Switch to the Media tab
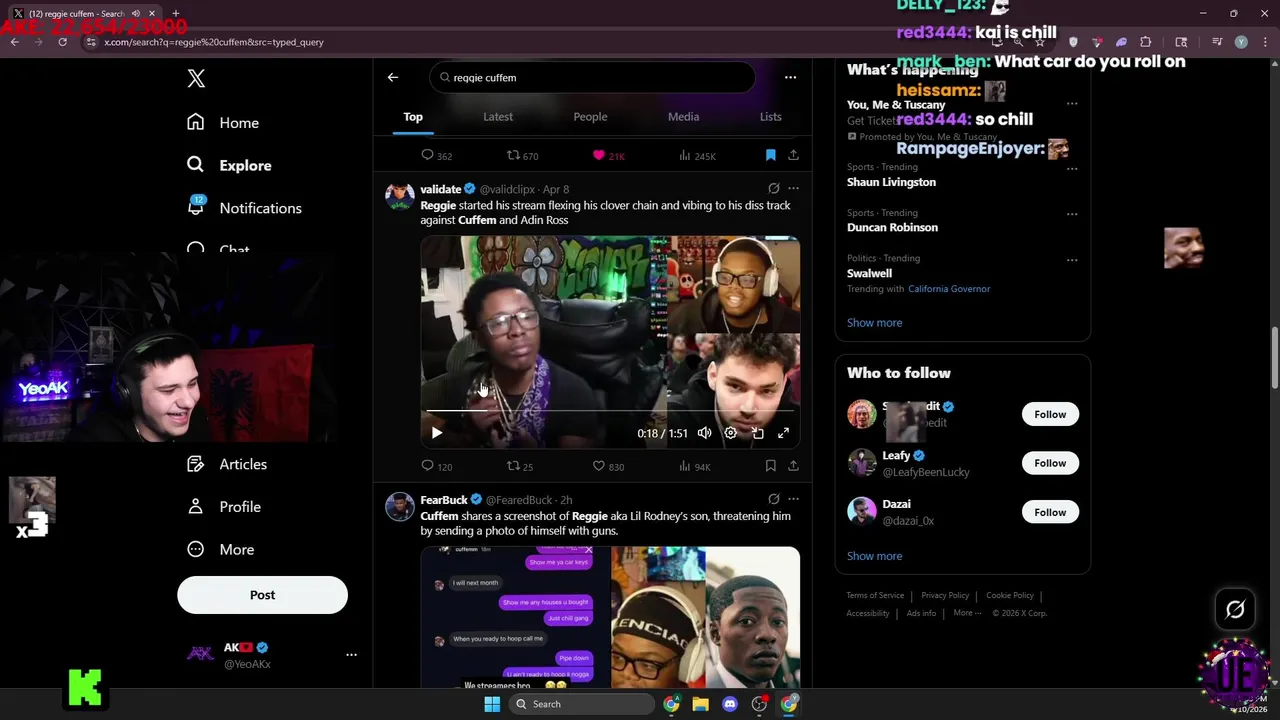 (x=683, y=117)
